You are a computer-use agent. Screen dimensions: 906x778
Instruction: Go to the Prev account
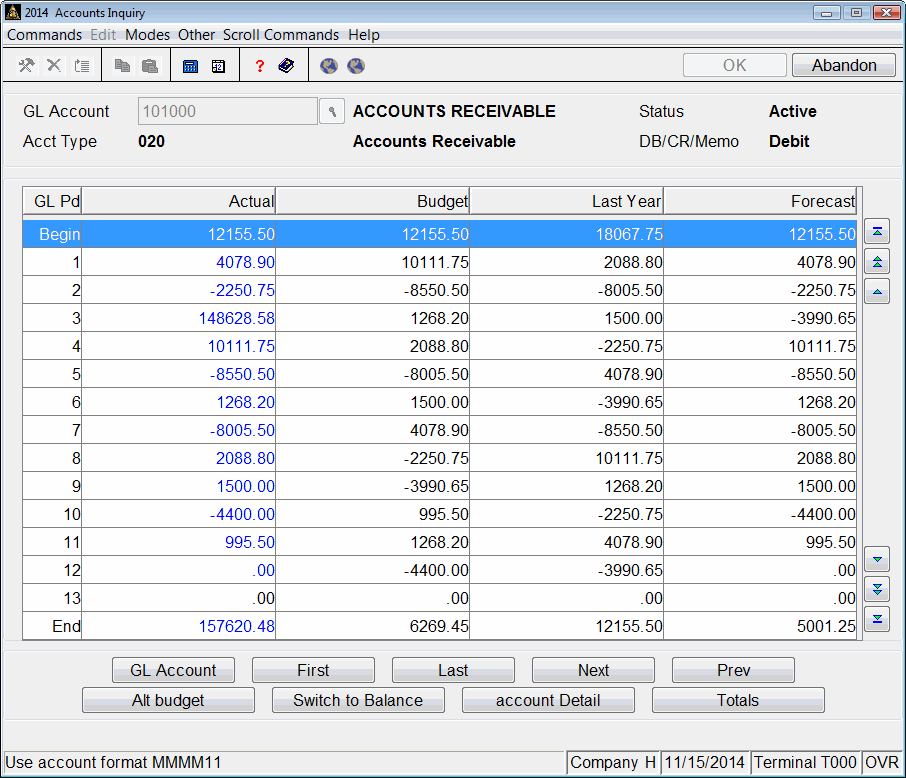pos(733,670)
